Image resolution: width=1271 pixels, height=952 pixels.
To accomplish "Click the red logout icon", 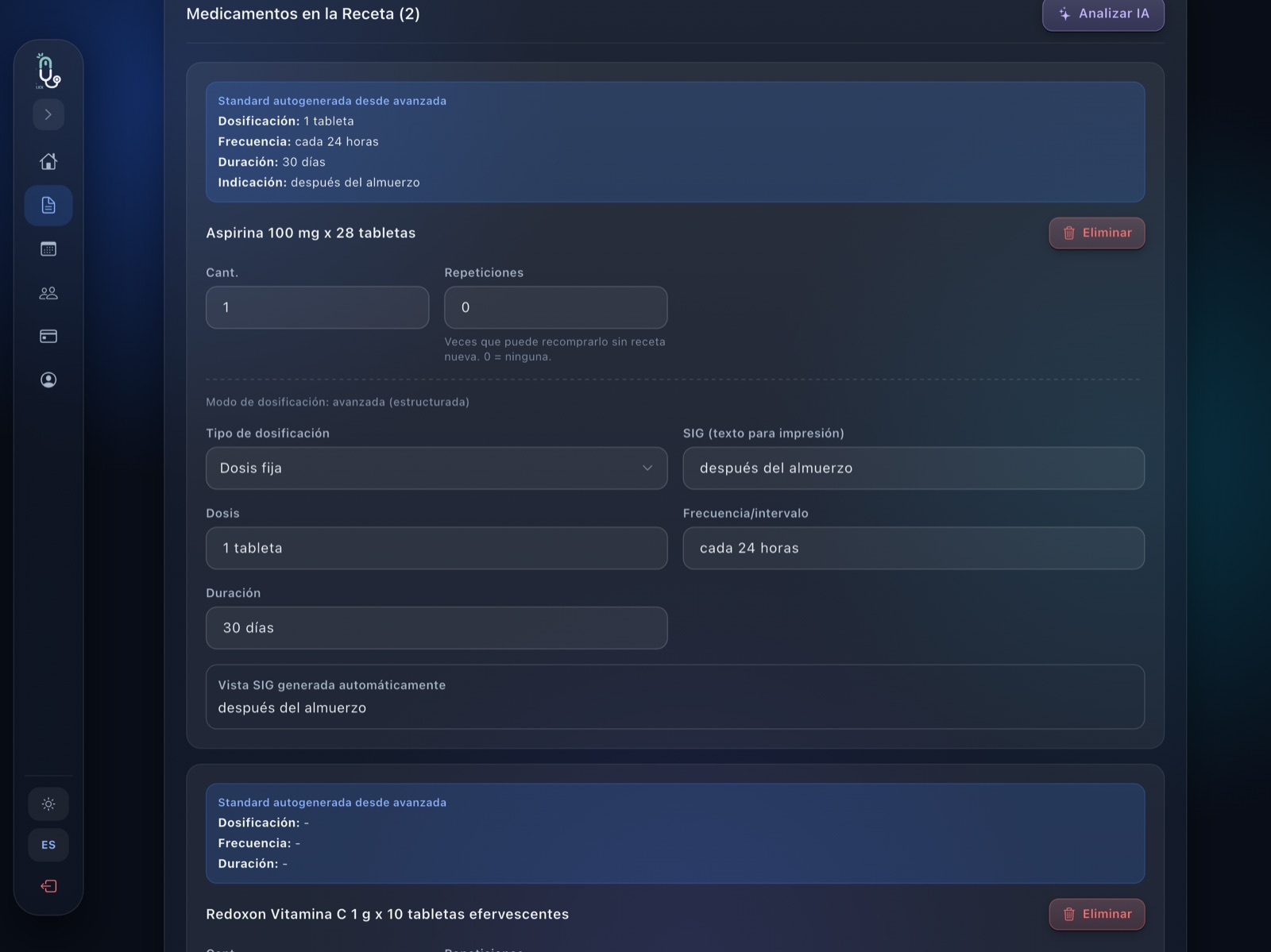I will [x=48, y=886].
